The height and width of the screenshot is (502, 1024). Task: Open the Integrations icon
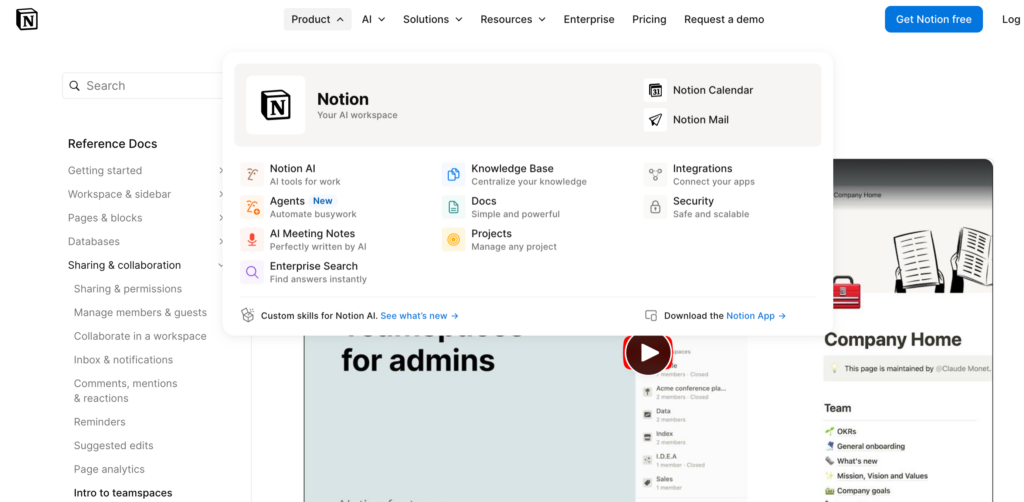coord(655,175)
